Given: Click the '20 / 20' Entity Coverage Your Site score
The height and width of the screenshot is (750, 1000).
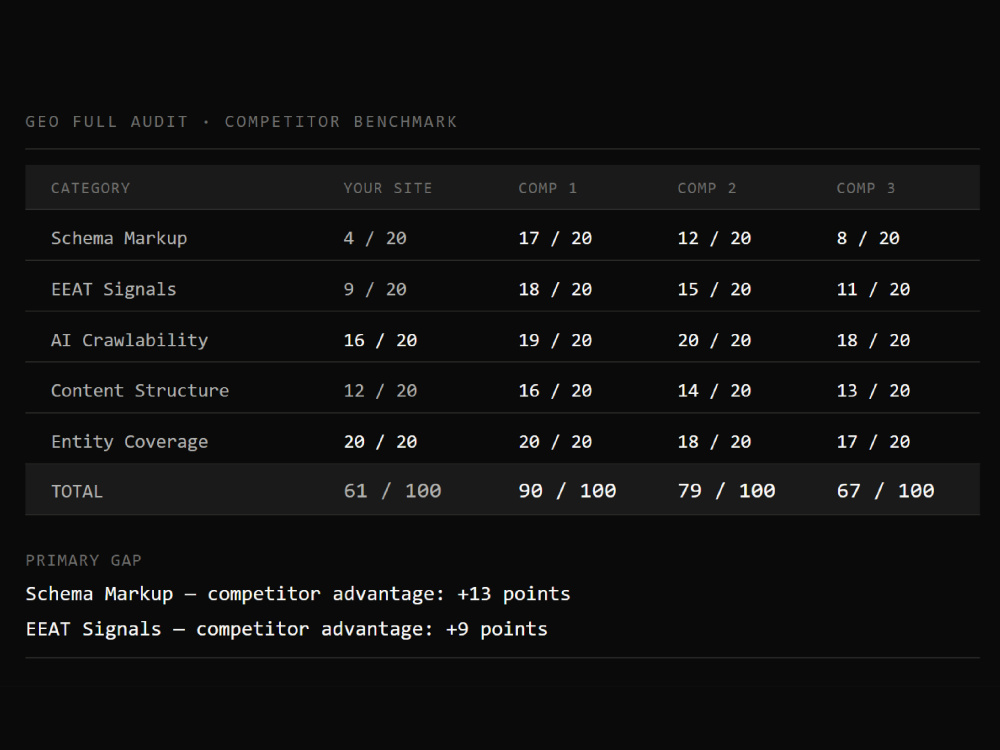Looking at the screenshot, I should coord(380,442).
